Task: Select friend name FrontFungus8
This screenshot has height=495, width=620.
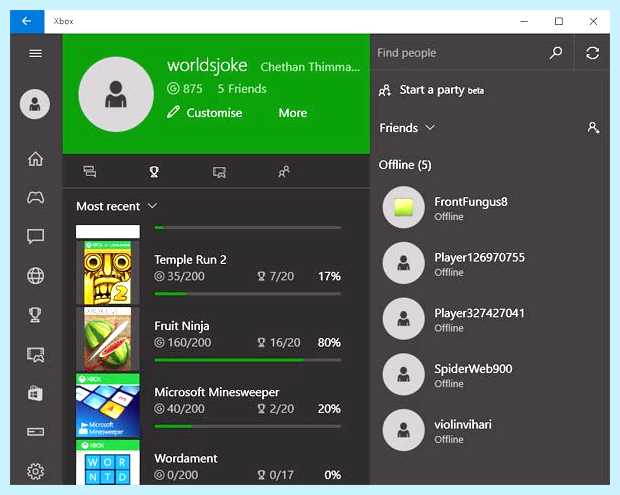Action: point(471,202)
